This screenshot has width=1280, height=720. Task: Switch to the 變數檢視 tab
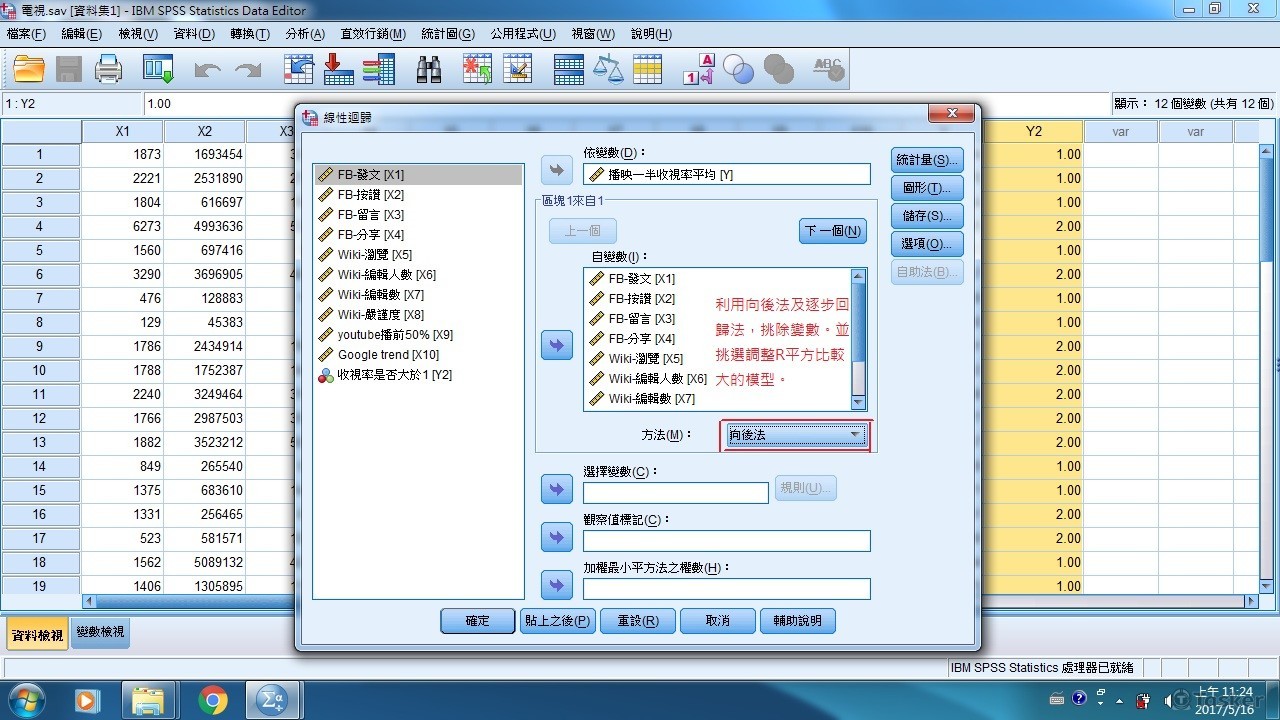point(100,633)
